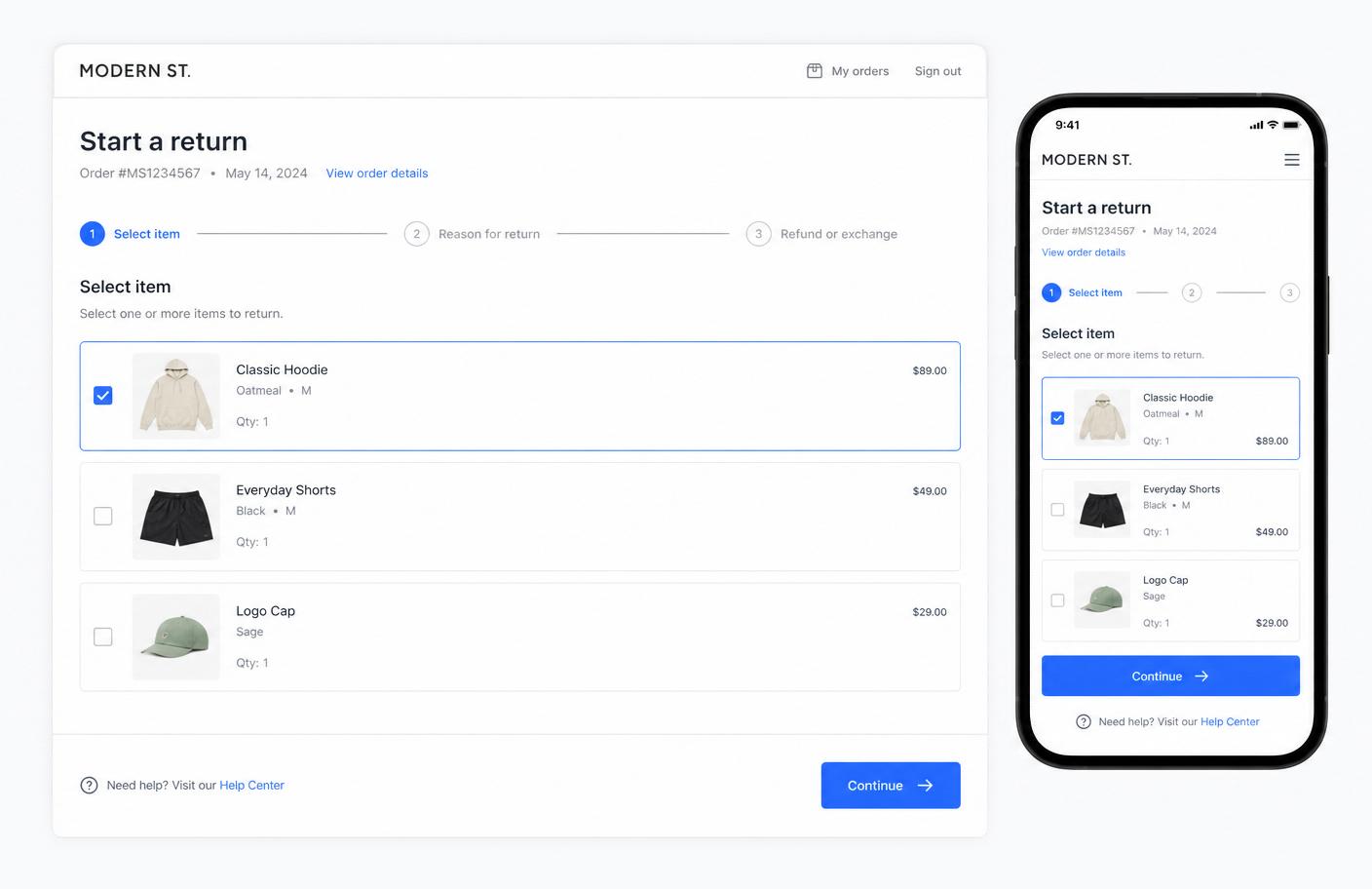Click 'Refund or exchange' step label
The image size is (1372, 889).
click(839, 234)
